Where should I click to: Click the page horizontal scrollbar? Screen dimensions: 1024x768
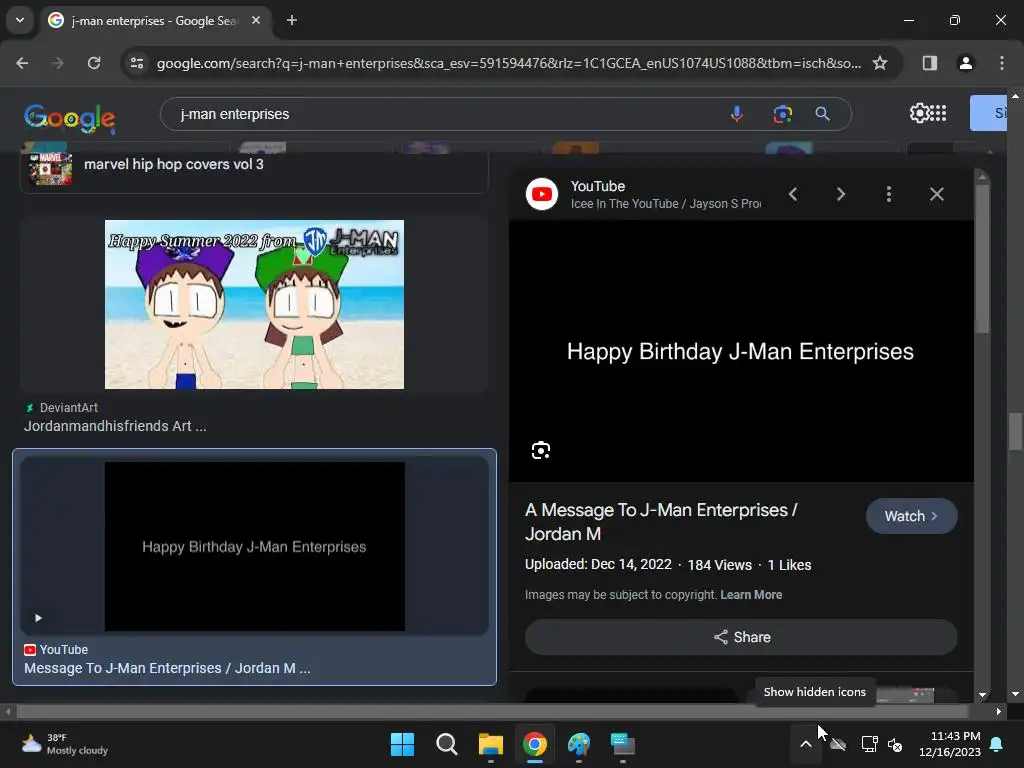[x=492, y=711]
